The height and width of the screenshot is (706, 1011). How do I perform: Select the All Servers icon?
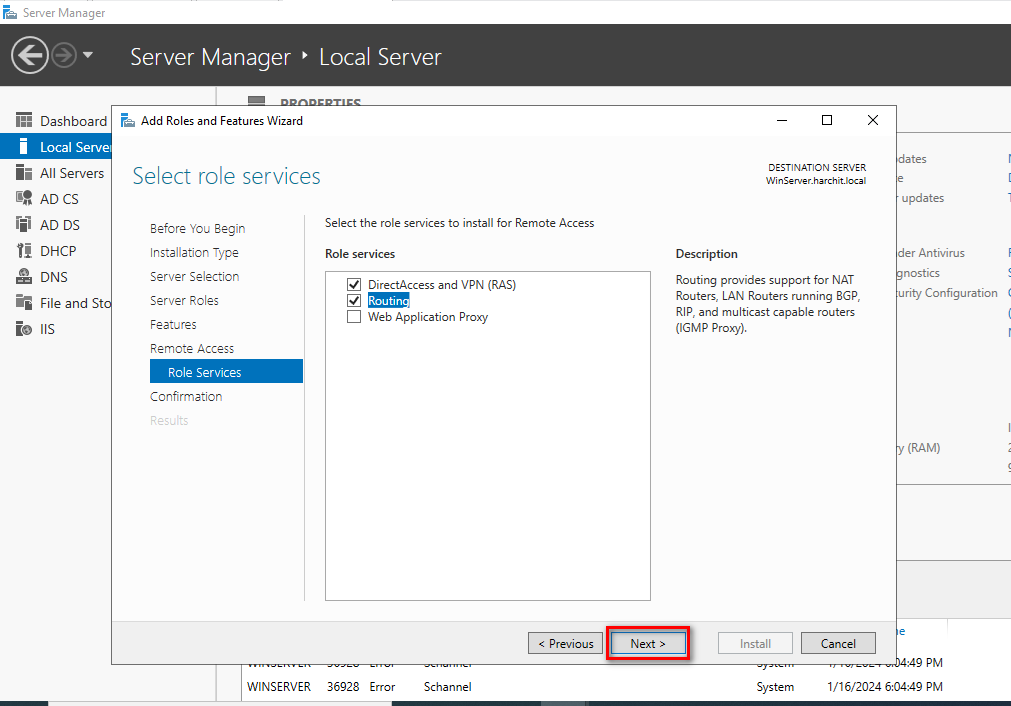24,173
